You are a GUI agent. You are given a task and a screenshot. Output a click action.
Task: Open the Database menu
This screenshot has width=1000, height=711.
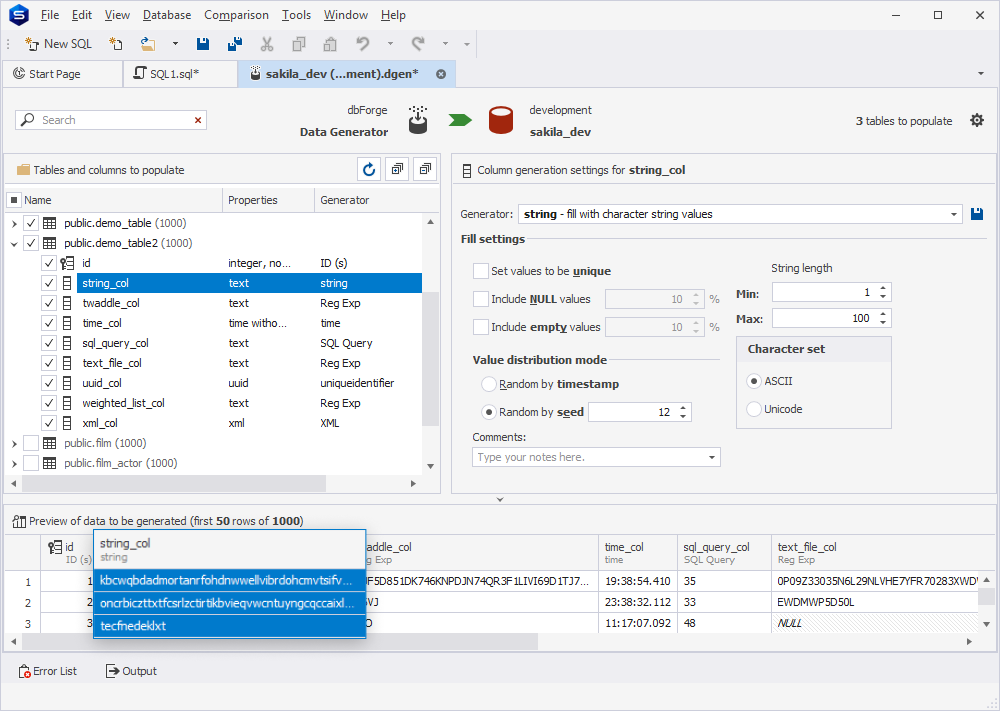(x=167, y=15)
